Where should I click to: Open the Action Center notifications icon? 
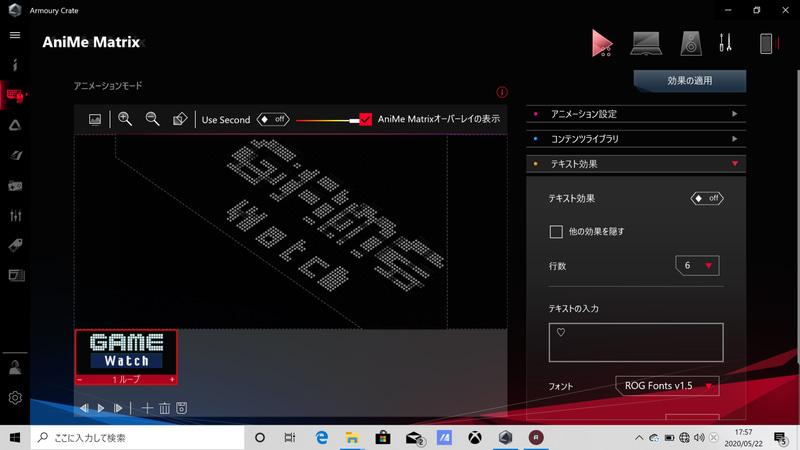click(780, 438)
